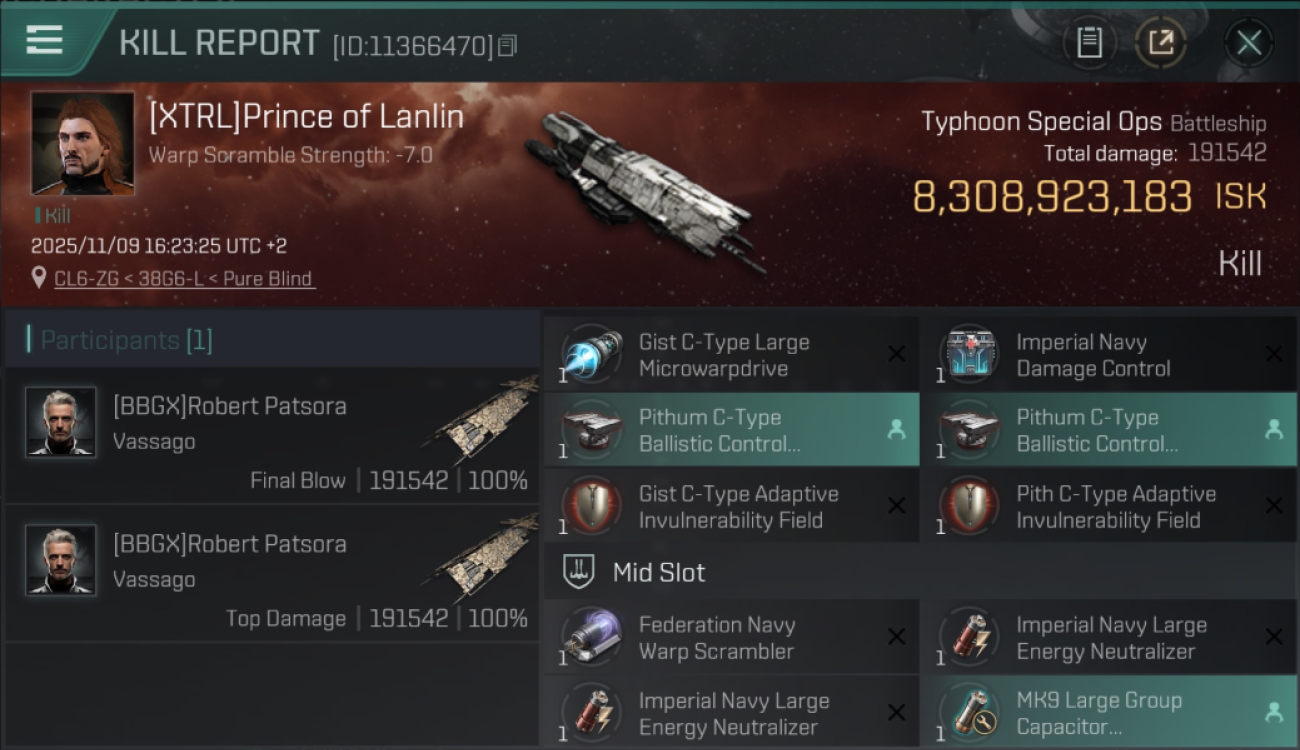The height and width of the screenshot is (750, 1300).
Task: Open the CL6-ZG system location link
Action: coord(183,279)
